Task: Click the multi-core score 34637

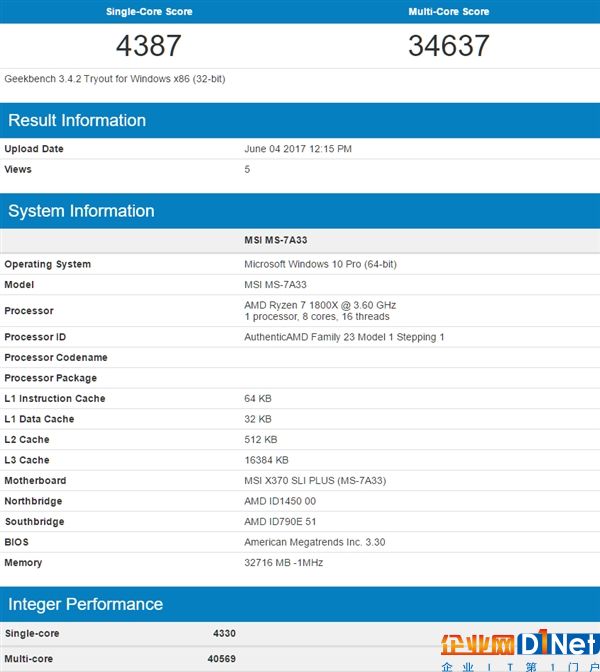Action: [x=449, y=45]
